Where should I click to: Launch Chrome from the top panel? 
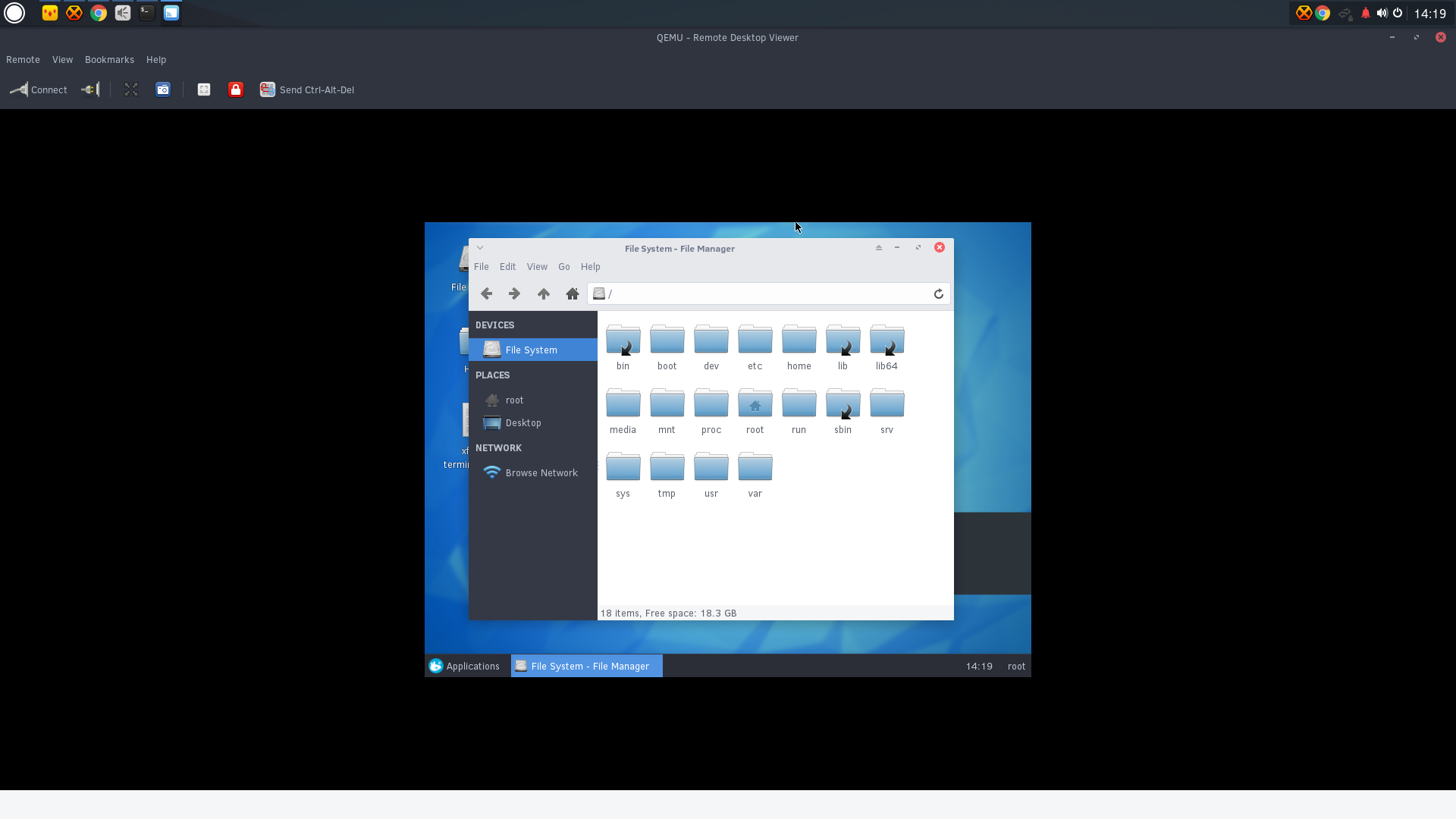point(99,13)
